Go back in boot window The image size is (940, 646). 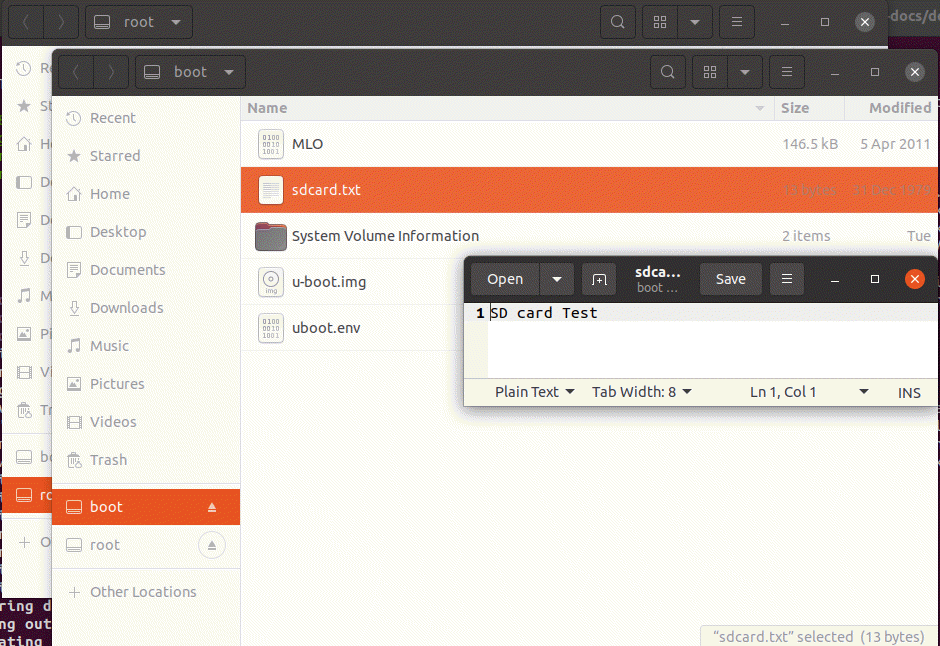(76, 72)
